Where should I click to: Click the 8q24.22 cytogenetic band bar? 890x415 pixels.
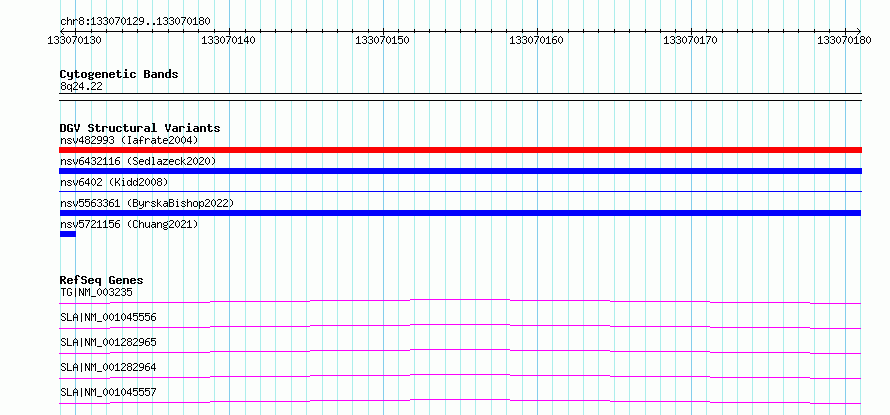460,97
